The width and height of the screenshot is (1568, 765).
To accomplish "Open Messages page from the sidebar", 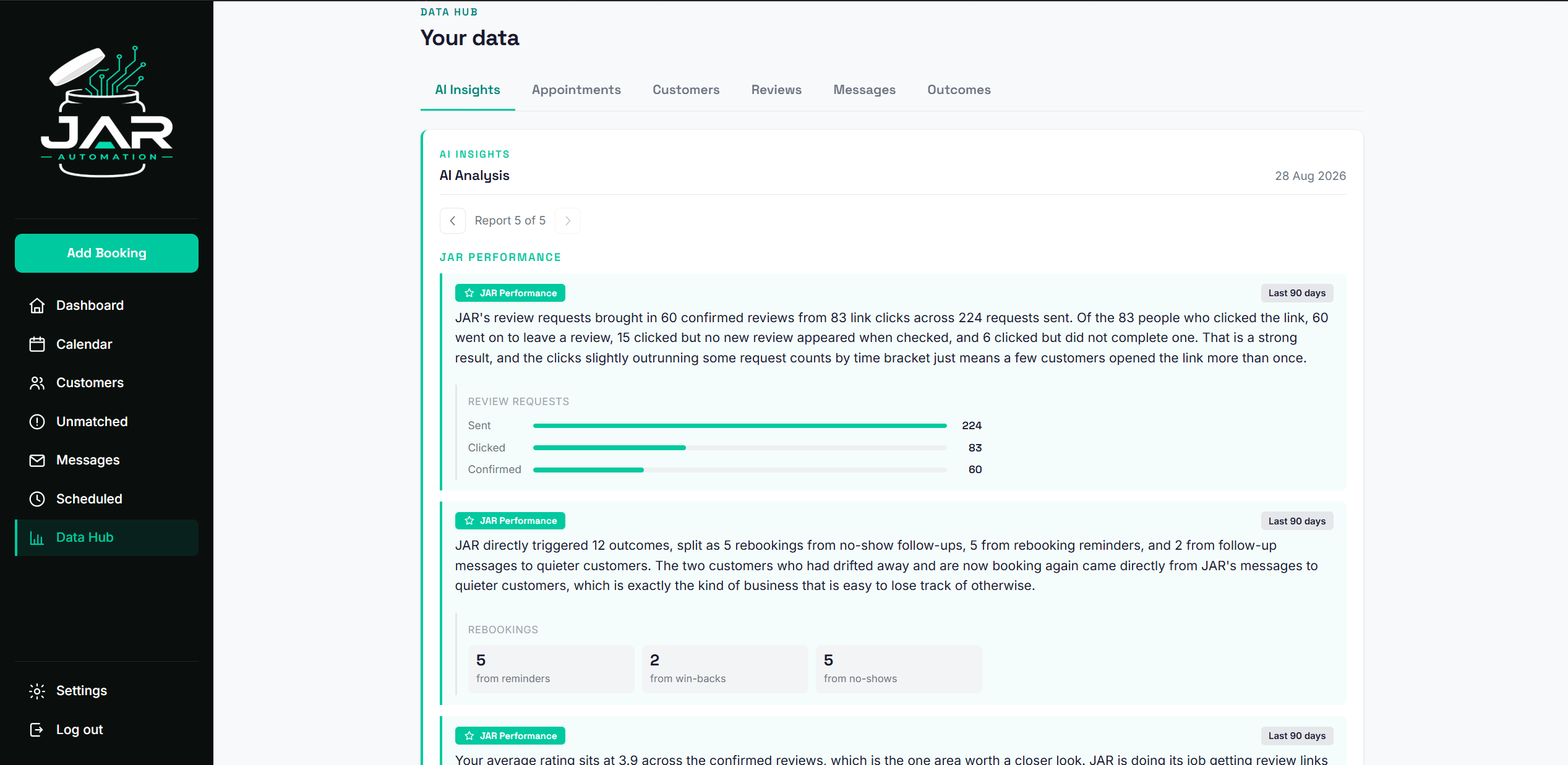I will pos(106,460).
